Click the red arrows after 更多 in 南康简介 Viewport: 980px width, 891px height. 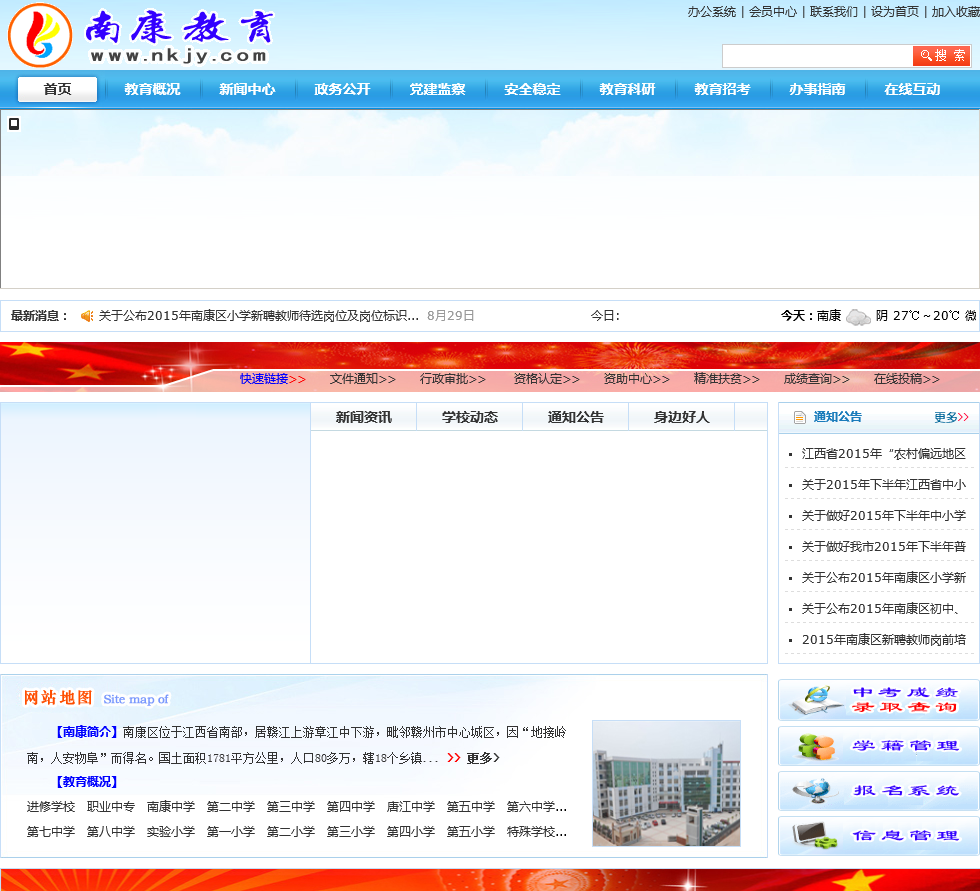click(x=454, y=758)
